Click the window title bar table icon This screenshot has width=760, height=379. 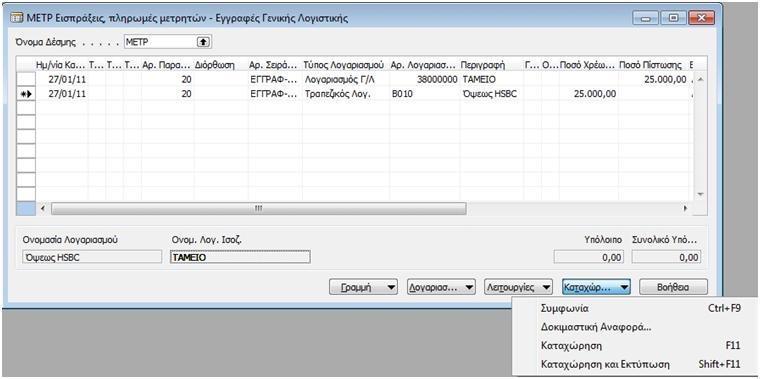tap(16, 18)
